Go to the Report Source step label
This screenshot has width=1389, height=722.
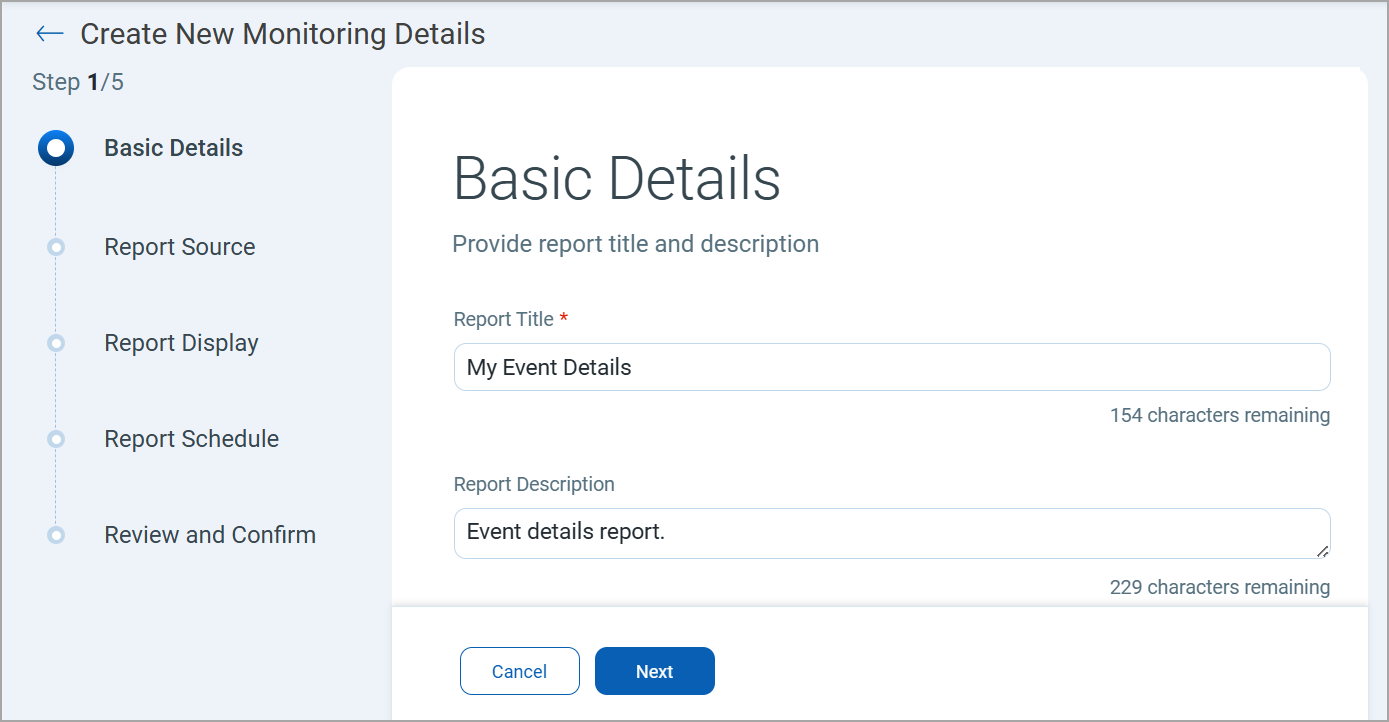(179, 247)
